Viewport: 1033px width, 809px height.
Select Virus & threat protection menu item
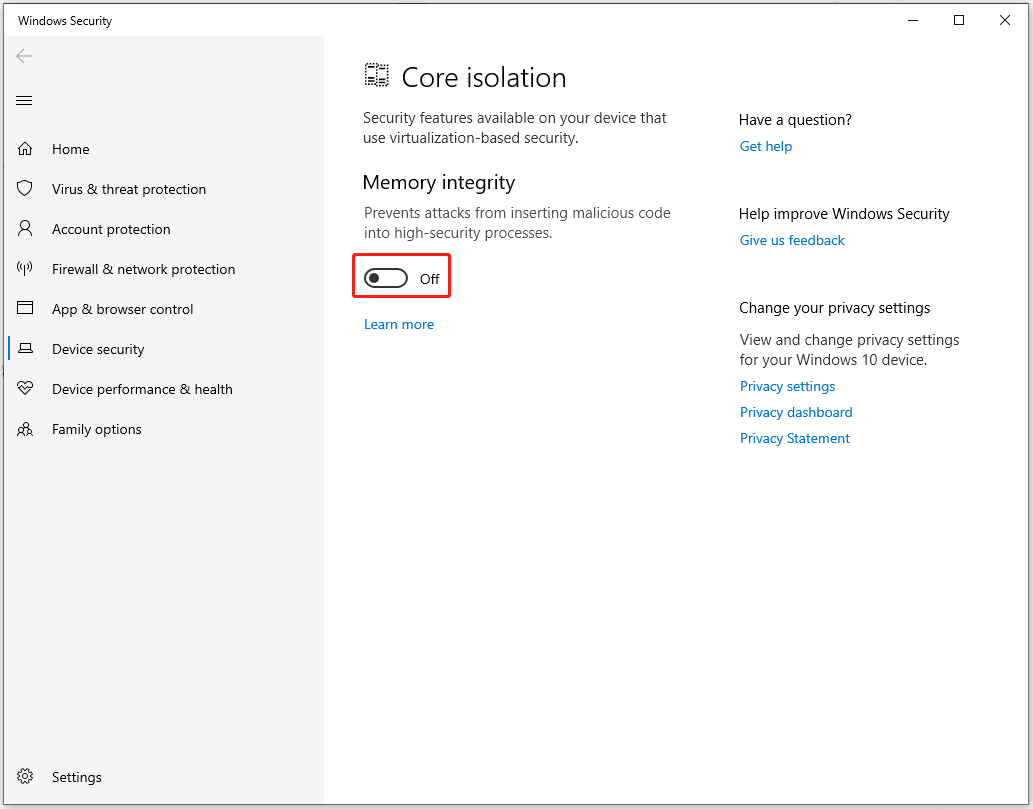tap(128, 189)
